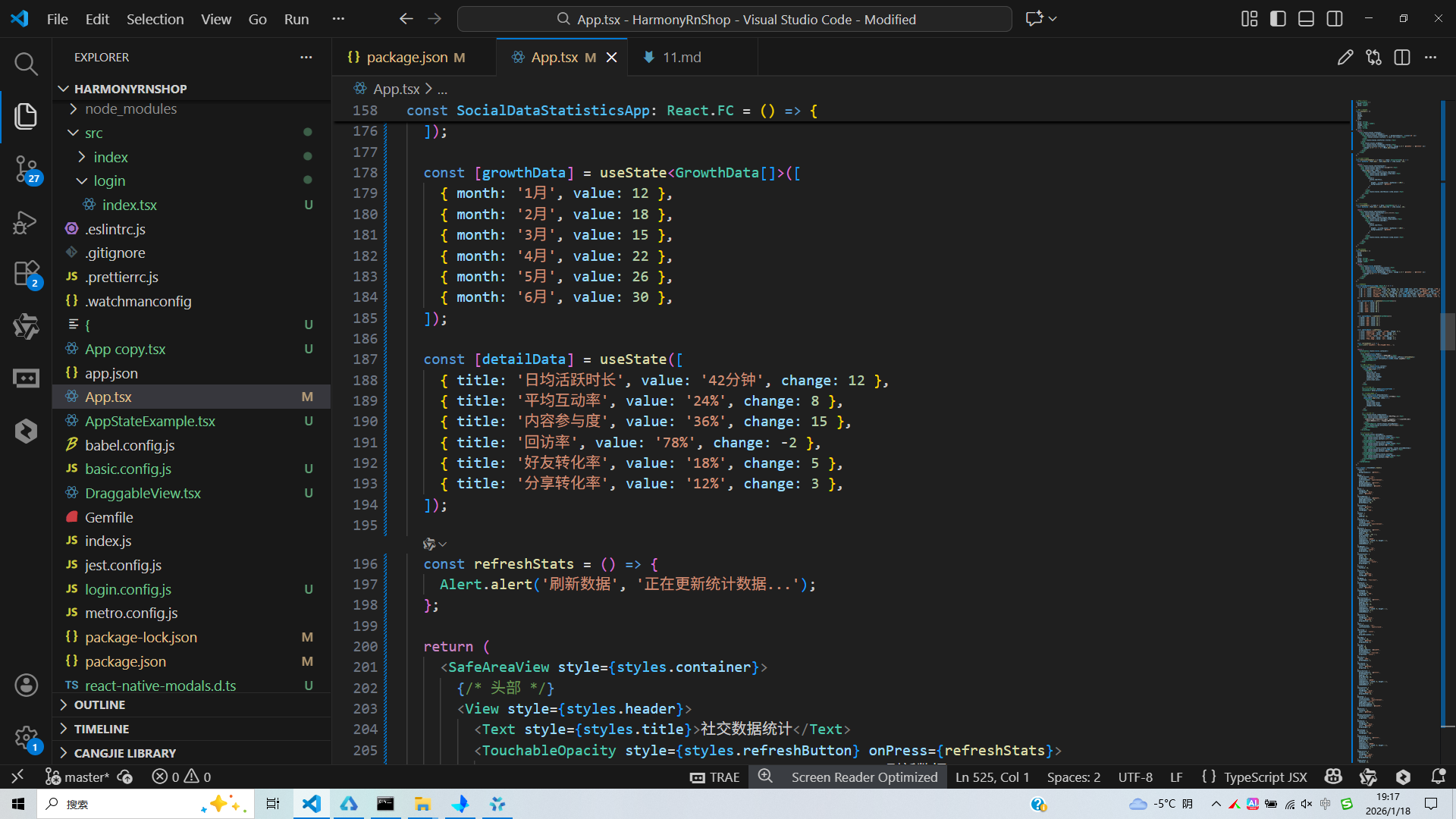This screenshot has width=1456, height=819.
Task: Expand the node_modules folder
Action: [130, 109]
